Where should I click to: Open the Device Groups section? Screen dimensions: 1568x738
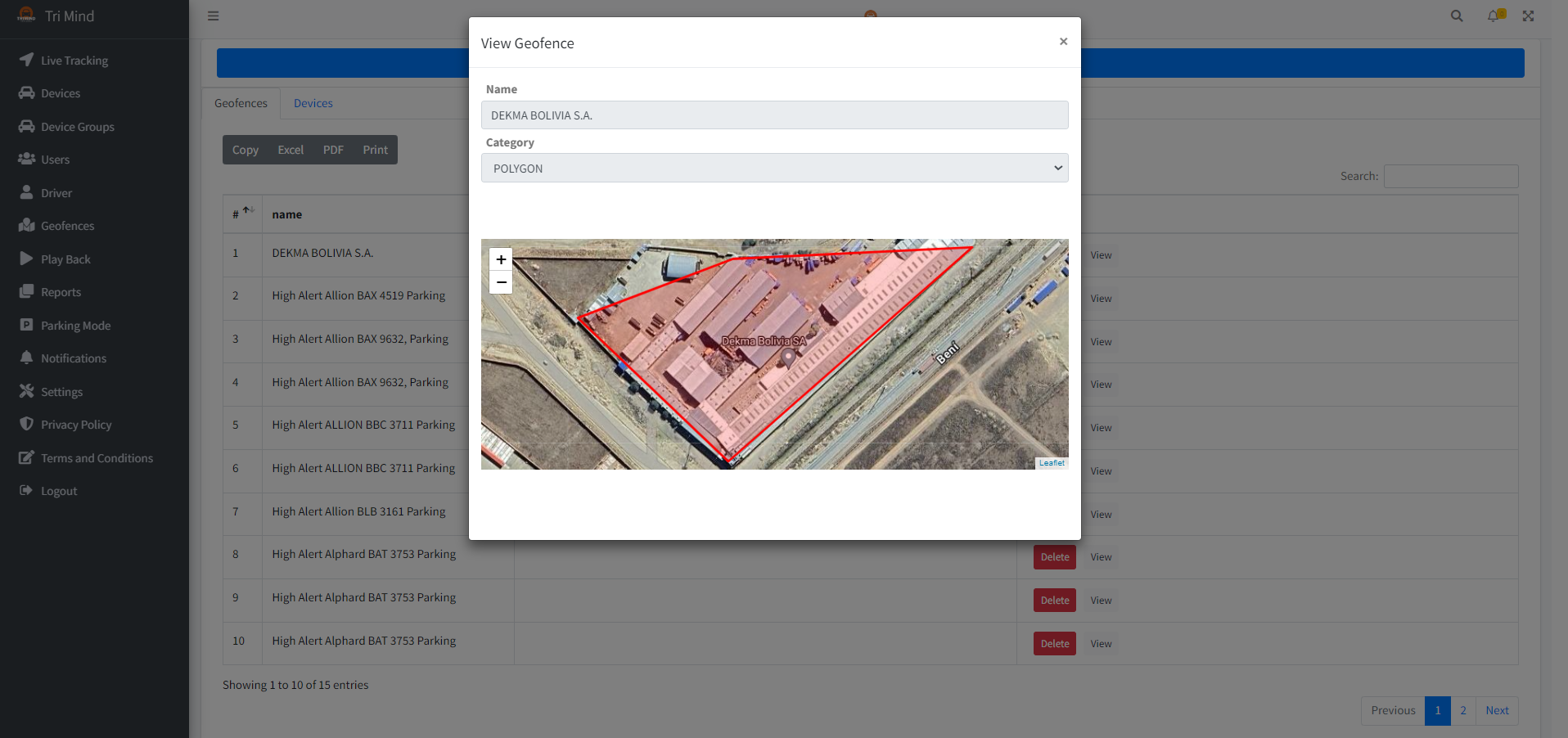(x=77, y=126)
